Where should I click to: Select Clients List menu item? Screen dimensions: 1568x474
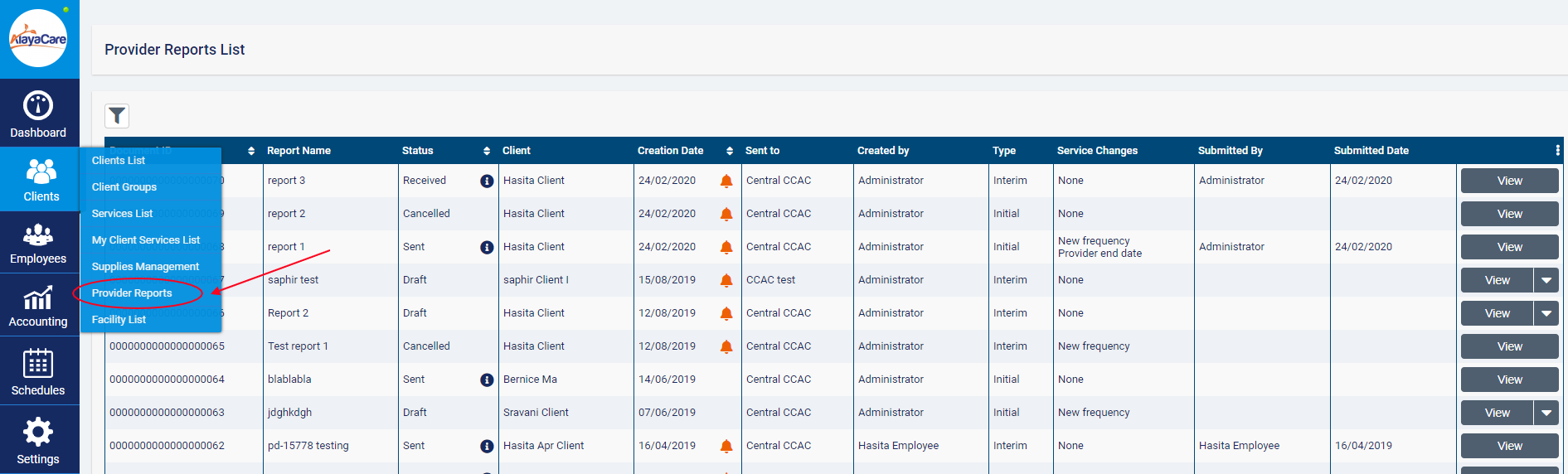119,161
